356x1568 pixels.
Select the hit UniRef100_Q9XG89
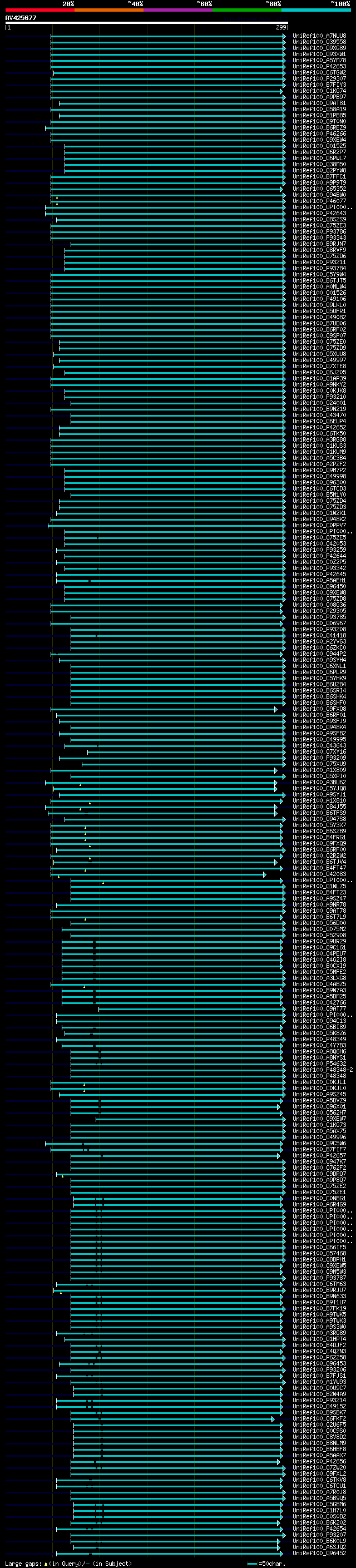coord(319,48)
